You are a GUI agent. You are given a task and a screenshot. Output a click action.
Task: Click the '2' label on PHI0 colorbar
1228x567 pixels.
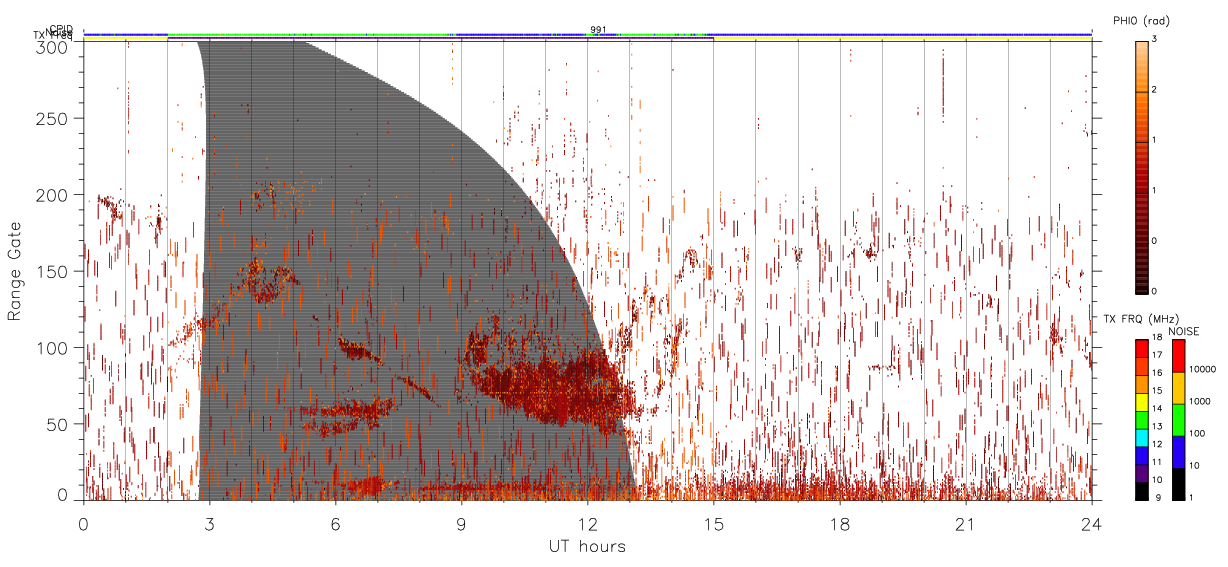[x=1156, y=90]
